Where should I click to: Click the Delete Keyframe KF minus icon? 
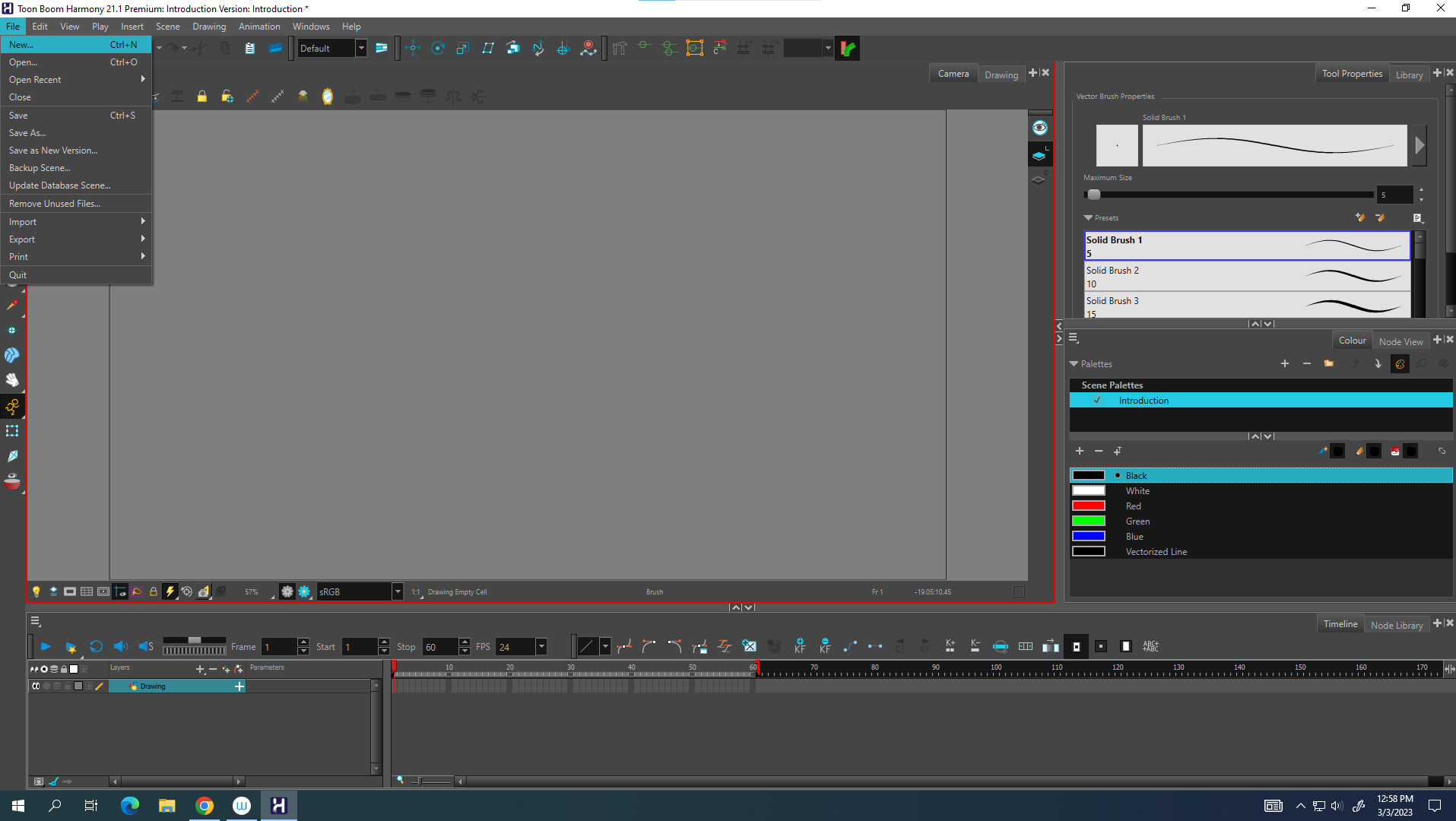pyautogui.click(x=825, y=646)
